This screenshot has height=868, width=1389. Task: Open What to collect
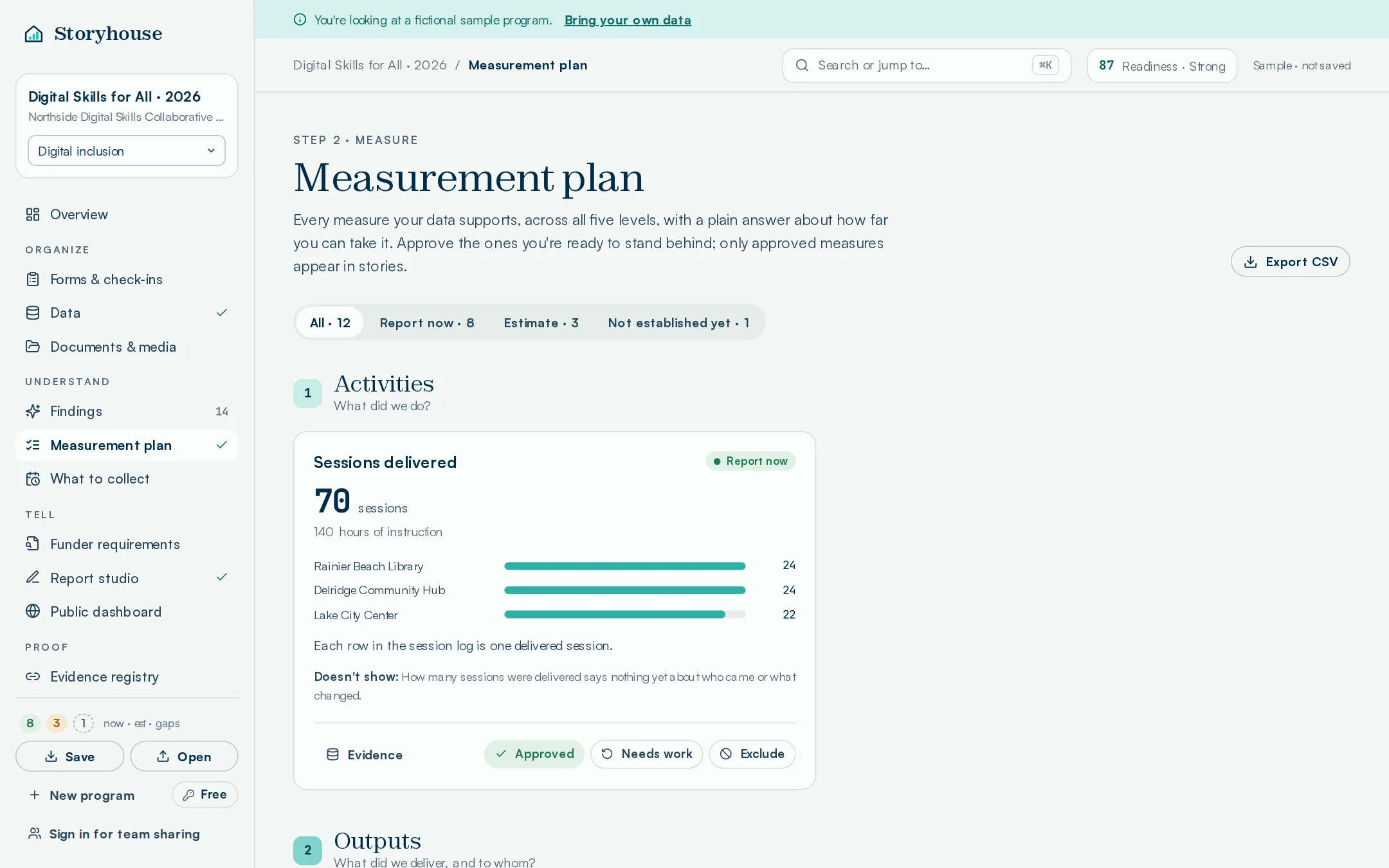[x=127, y=478]
